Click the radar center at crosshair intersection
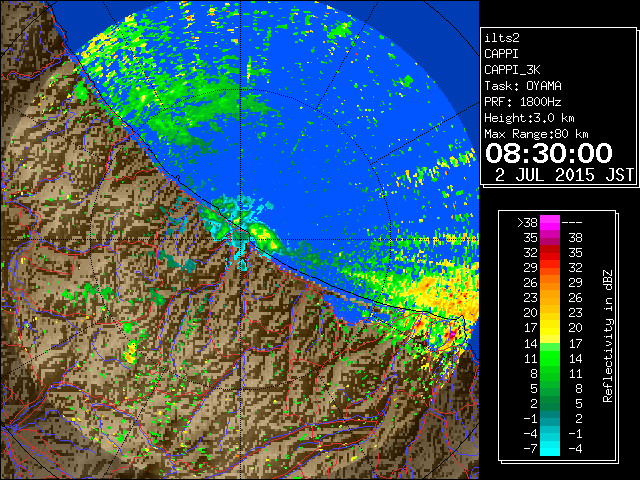 pos(241,239)
